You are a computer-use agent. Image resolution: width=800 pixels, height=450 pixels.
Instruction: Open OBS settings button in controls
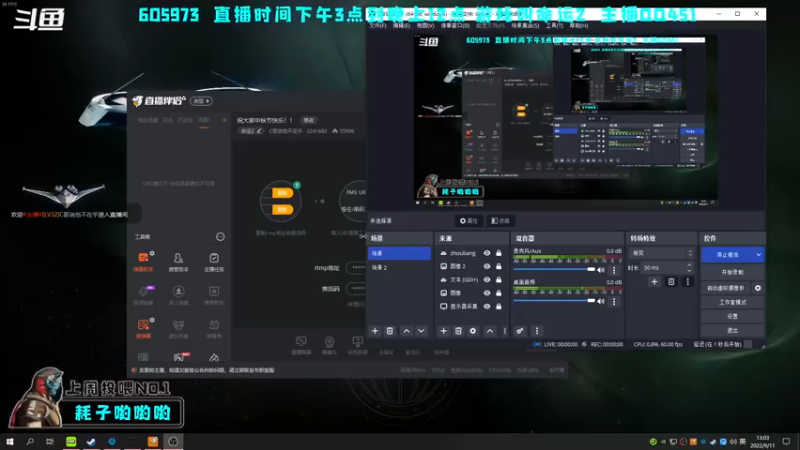(732, 316)
